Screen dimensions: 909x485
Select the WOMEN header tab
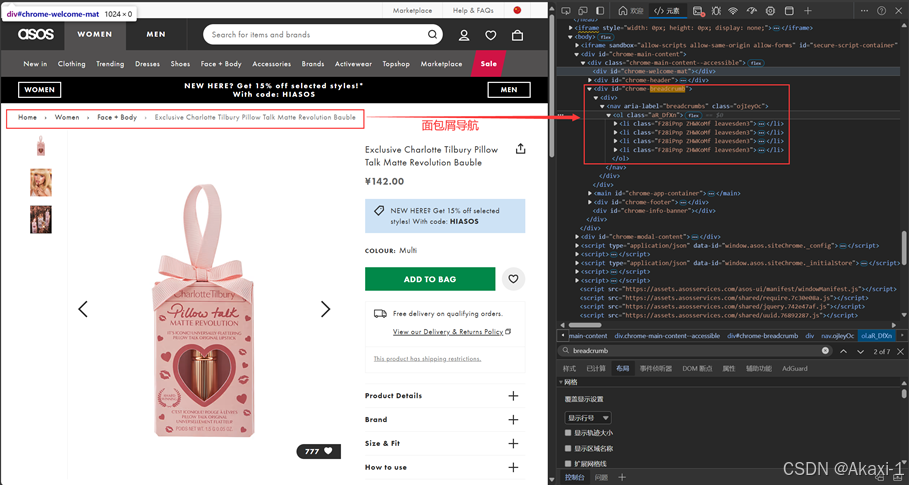pyautogui.click(x=94, y=34)
